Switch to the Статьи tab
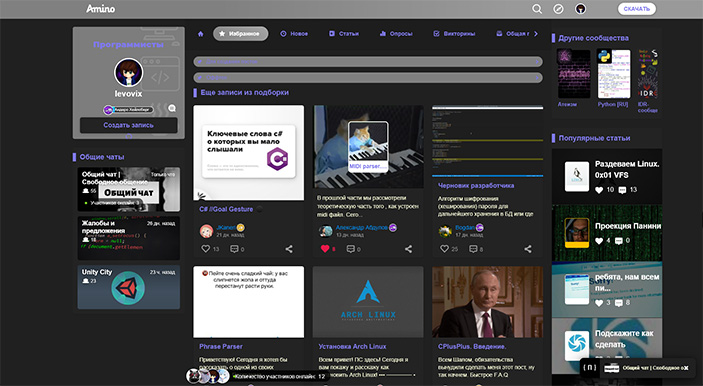 [344, 34]
